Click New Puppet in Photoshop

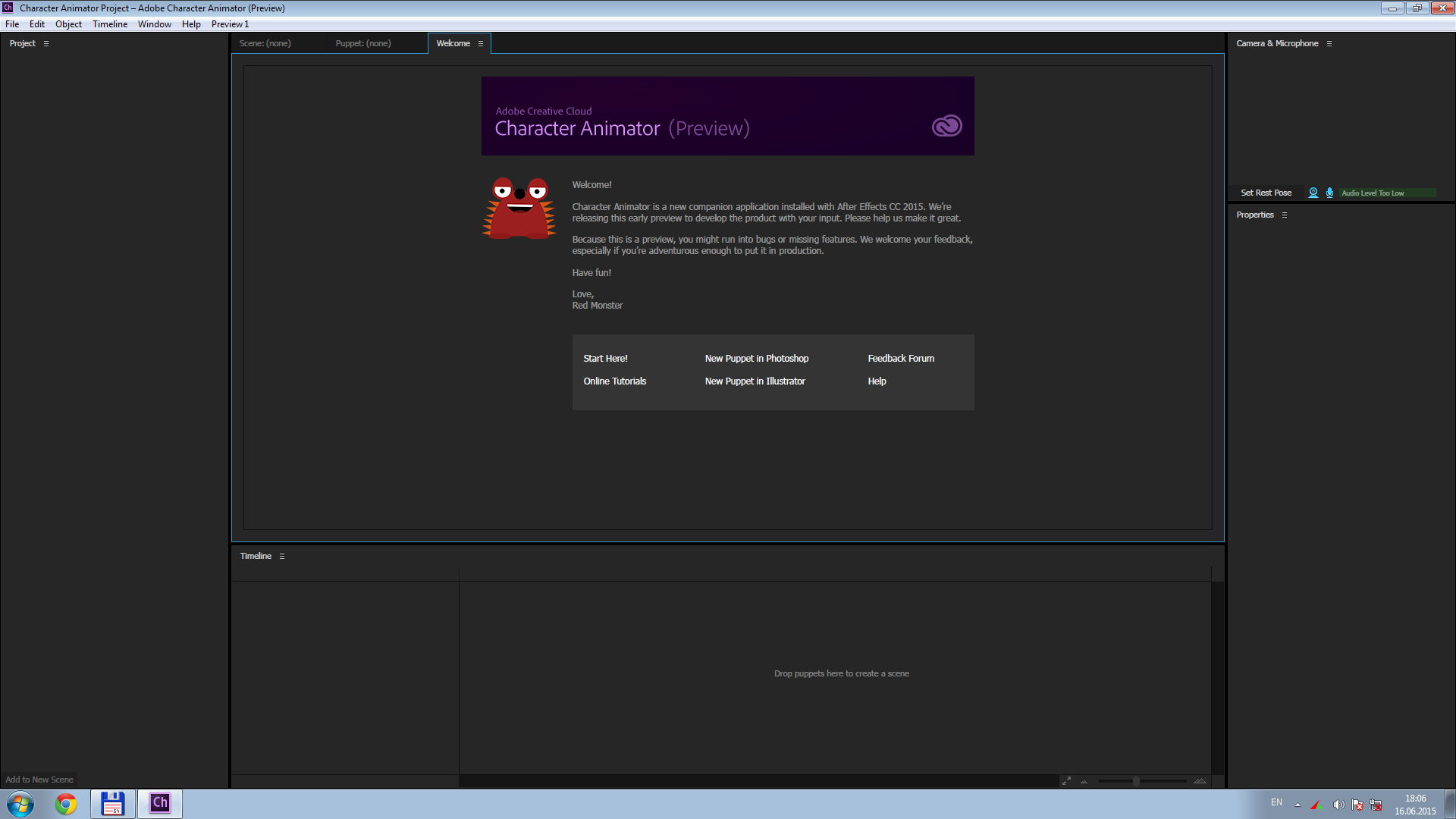(x=756, y=359)
